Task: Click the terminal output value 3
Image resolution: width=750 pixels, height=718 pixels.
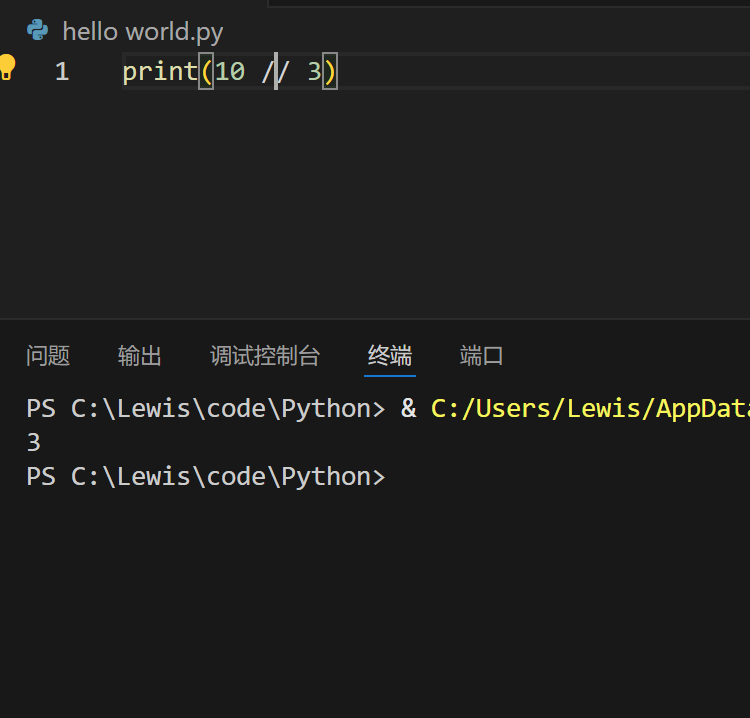Action: point(34,442)
